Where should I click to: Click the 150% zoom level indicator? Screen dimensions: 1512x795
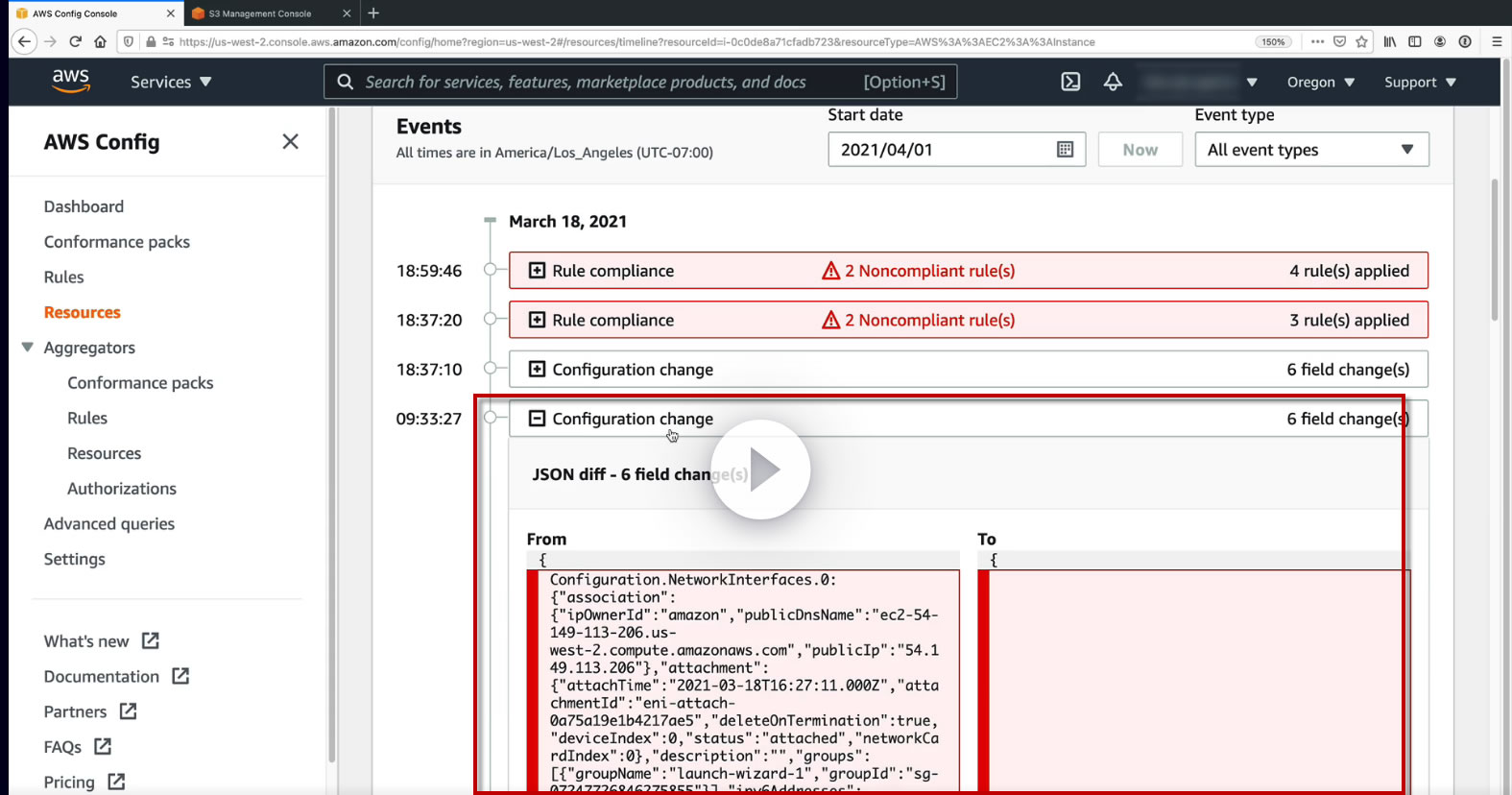[1273, 41]
